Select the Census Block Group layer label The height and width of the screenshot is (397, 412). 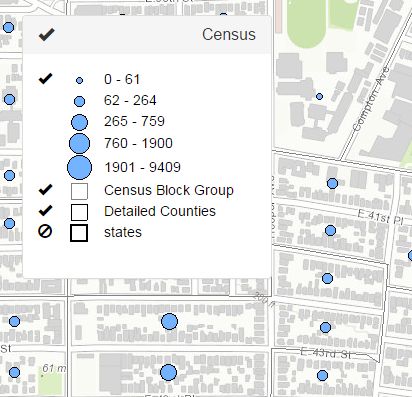169,190
